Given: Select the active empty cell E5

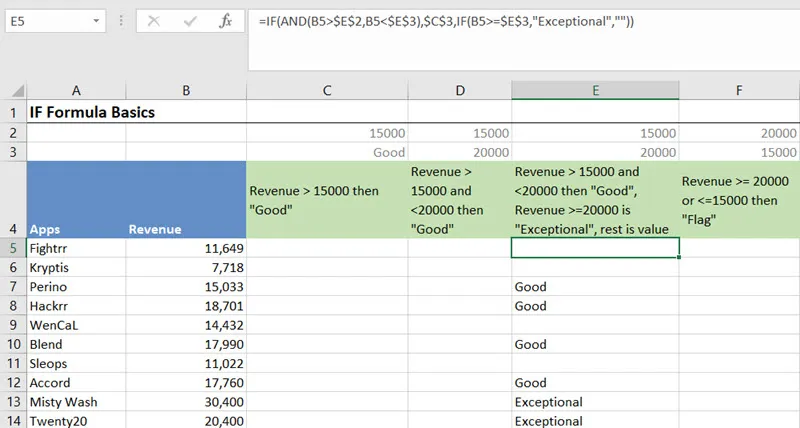Looking at the screenshot, I should 595,248.
